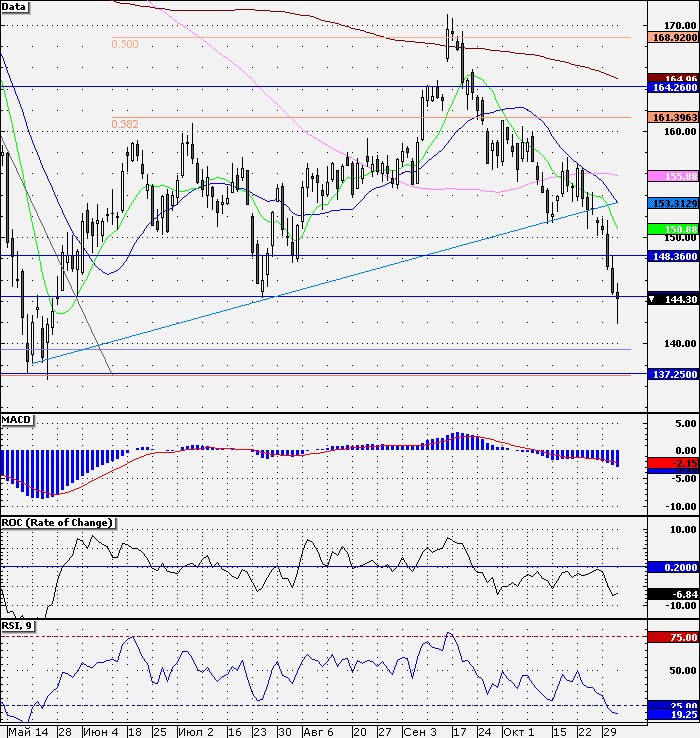Click the black 144.30 current price tag
700x738 pixels.
click(673, 299)
